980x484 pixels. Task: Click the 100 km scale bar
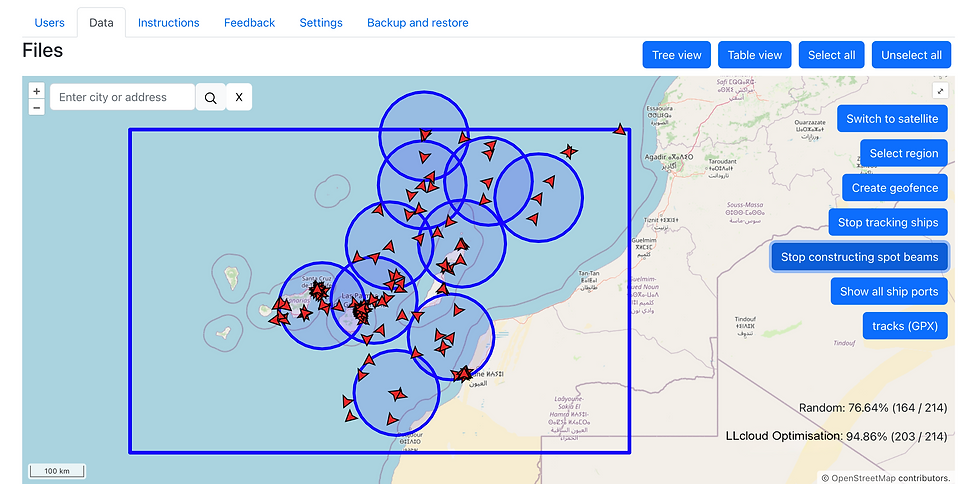[x=57, y=471]
